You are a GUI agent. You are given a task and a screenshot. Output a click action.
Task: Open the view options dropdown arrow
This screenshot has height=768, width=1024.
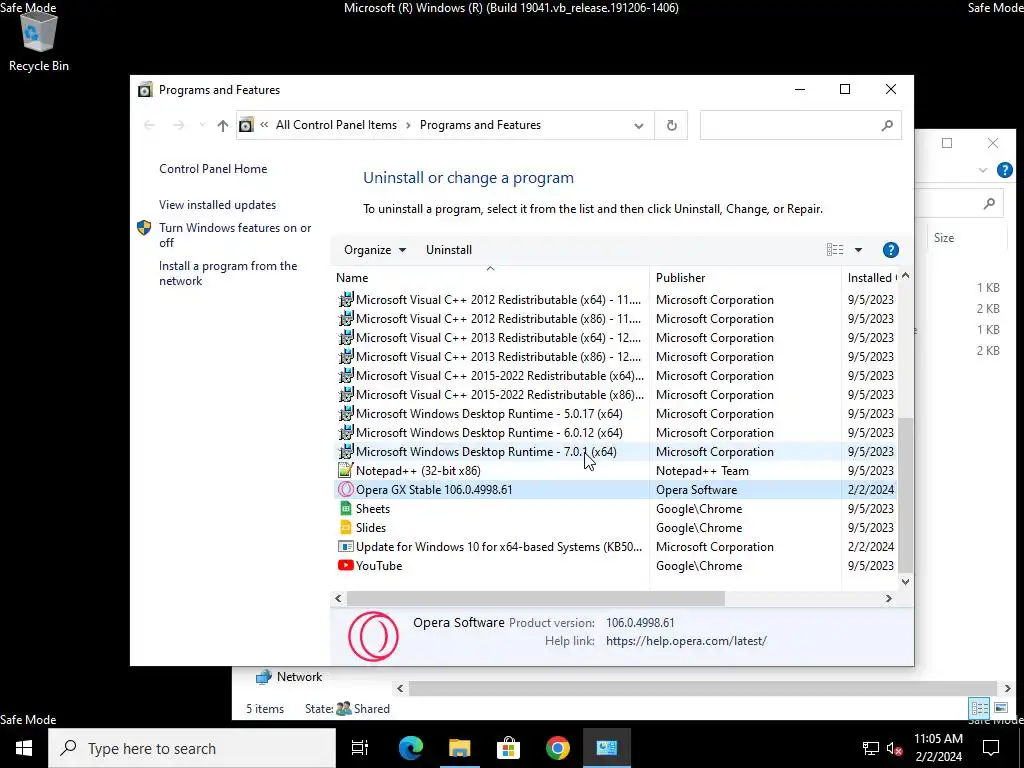tap(858, 250)
